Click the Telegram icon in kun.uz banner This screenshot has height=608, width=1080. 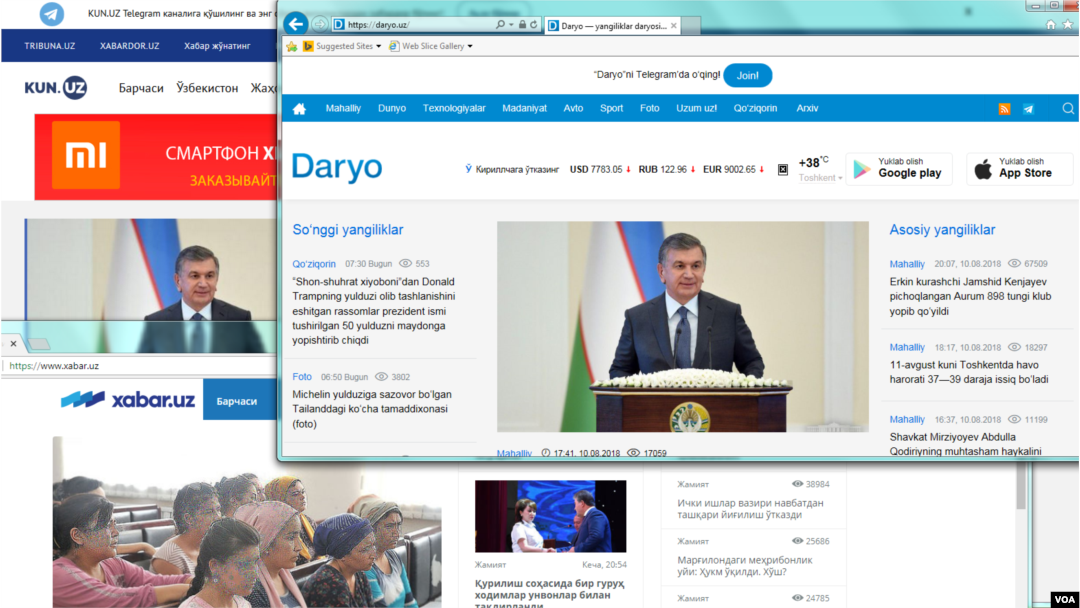tap(51, 13)
